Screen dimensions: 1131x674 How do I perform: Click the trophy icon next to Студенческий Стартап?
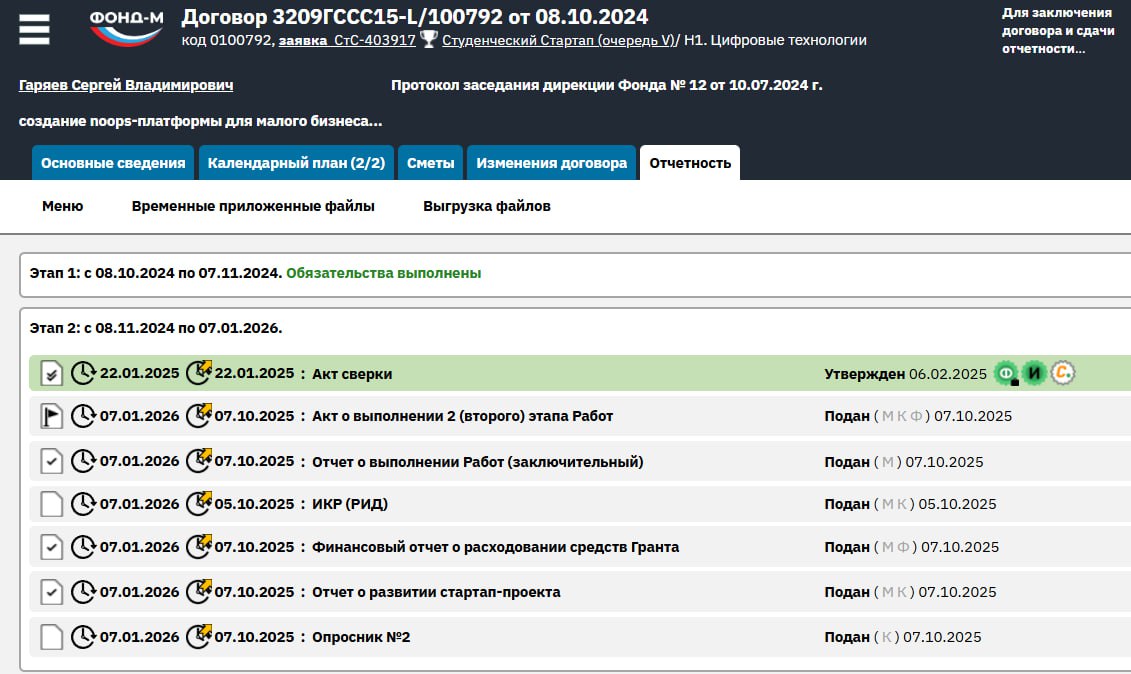429,40
